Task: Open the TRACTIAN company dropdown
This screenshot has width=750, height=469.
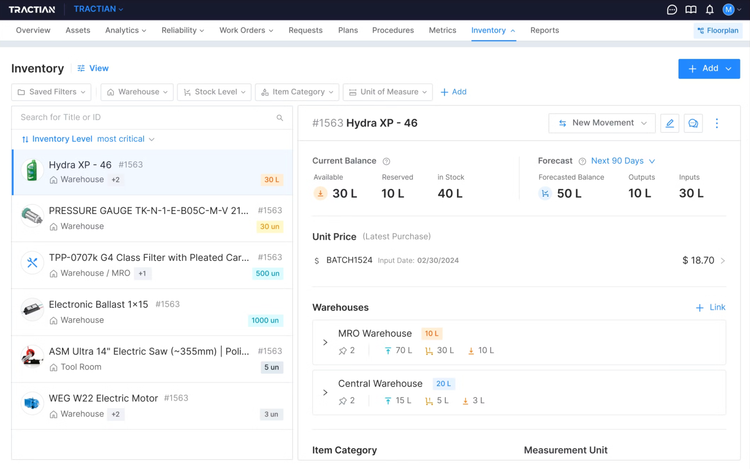Action: tap(99, 9)
